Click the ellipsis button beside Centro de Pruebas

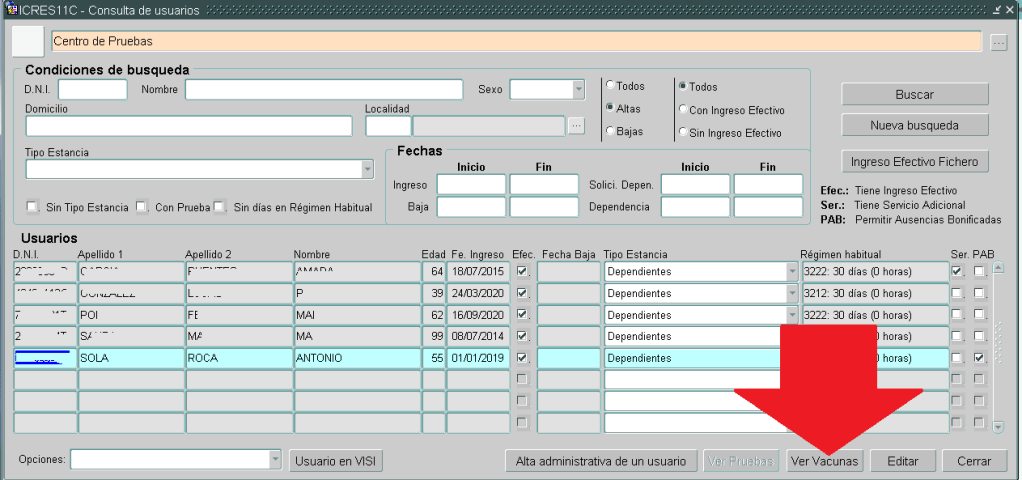998,43
